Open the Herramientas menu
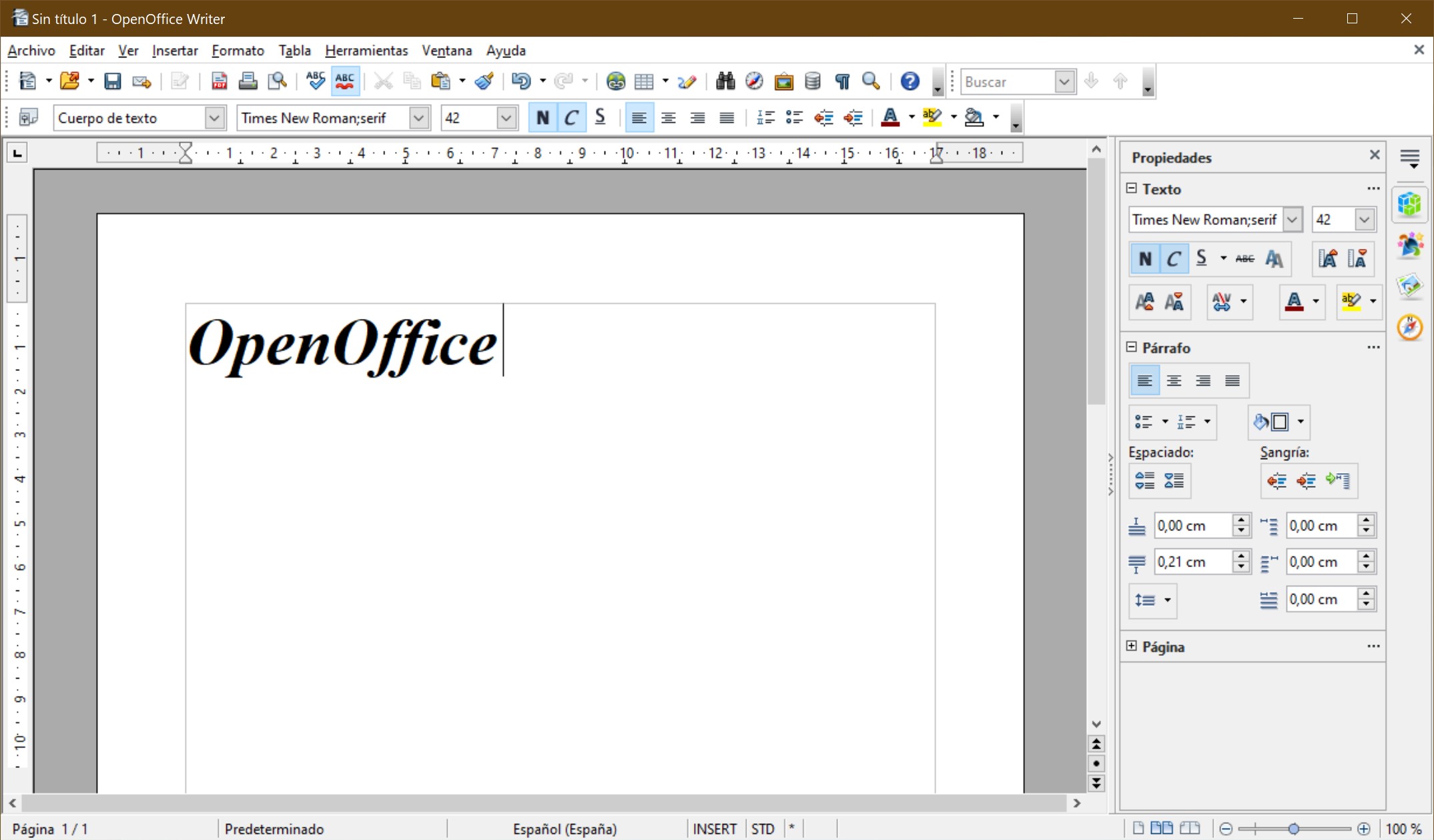Image resolution: width=1434 pixels, height=840 pixels. pyautogui.click(x=366, y=50)
